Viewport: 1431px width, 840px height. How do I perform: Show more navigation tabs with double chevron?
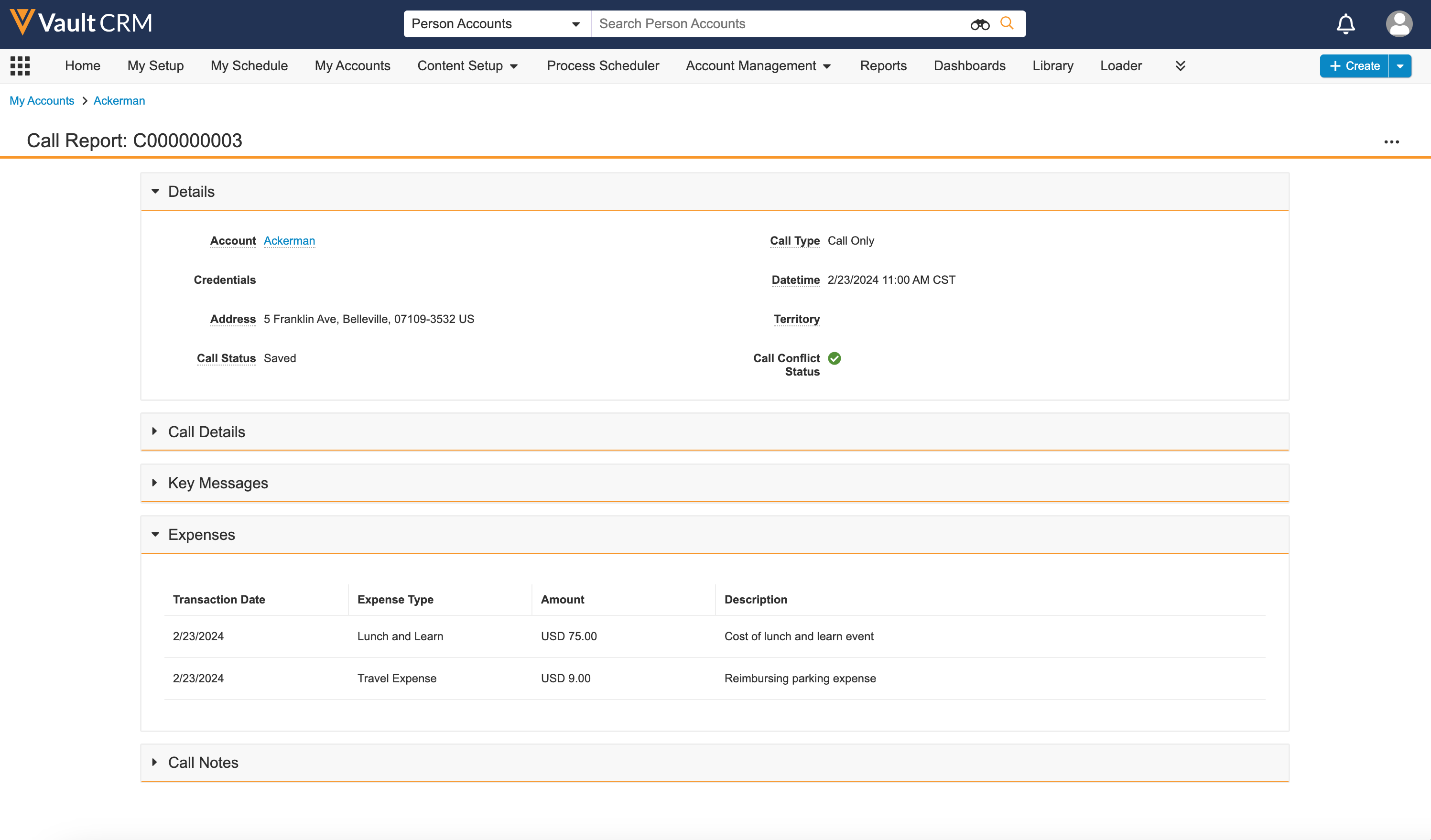pos(1180,66)
